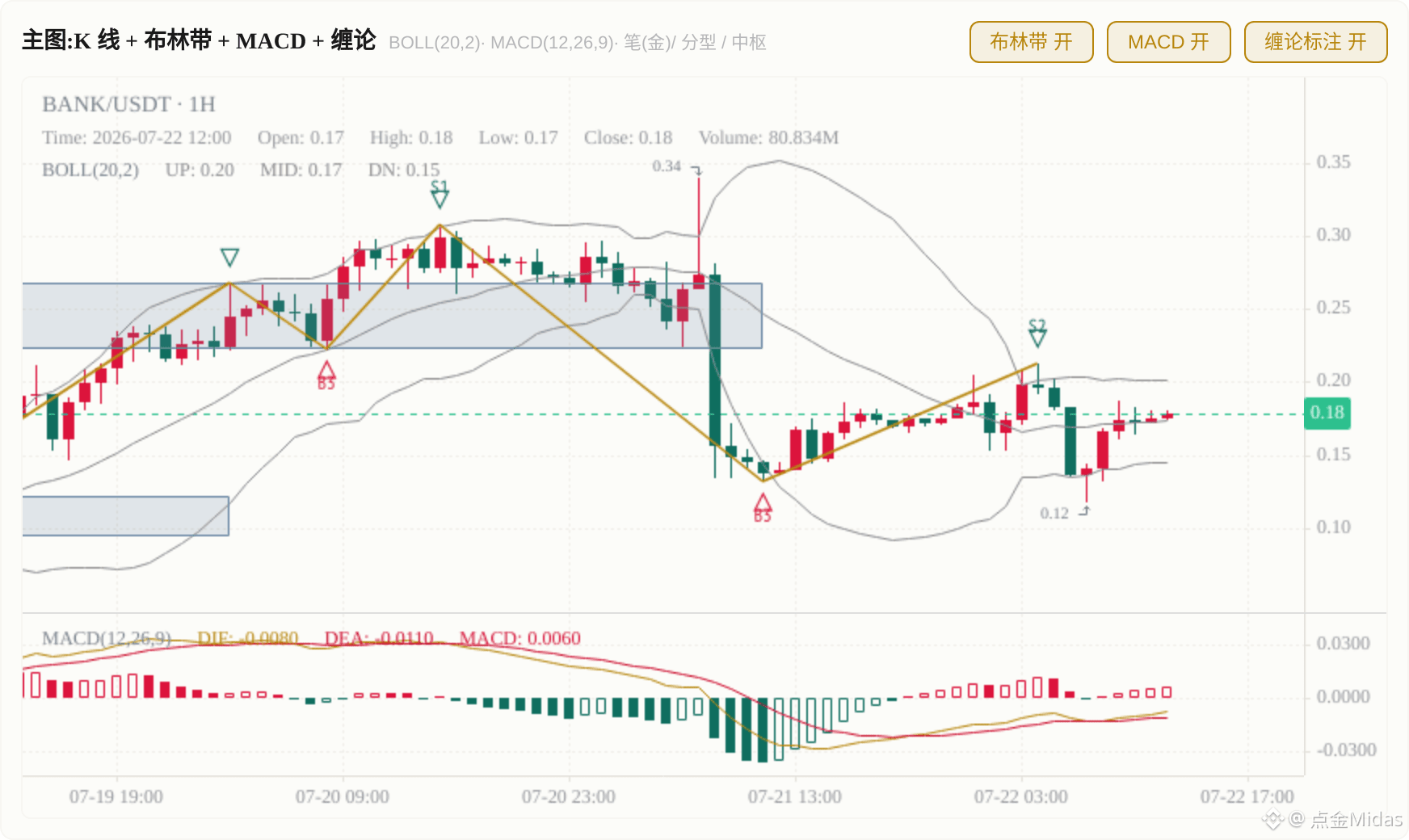1409x840 pixels.
Task: Click the Open: 0.17 readout
Action: coord(301,137)
